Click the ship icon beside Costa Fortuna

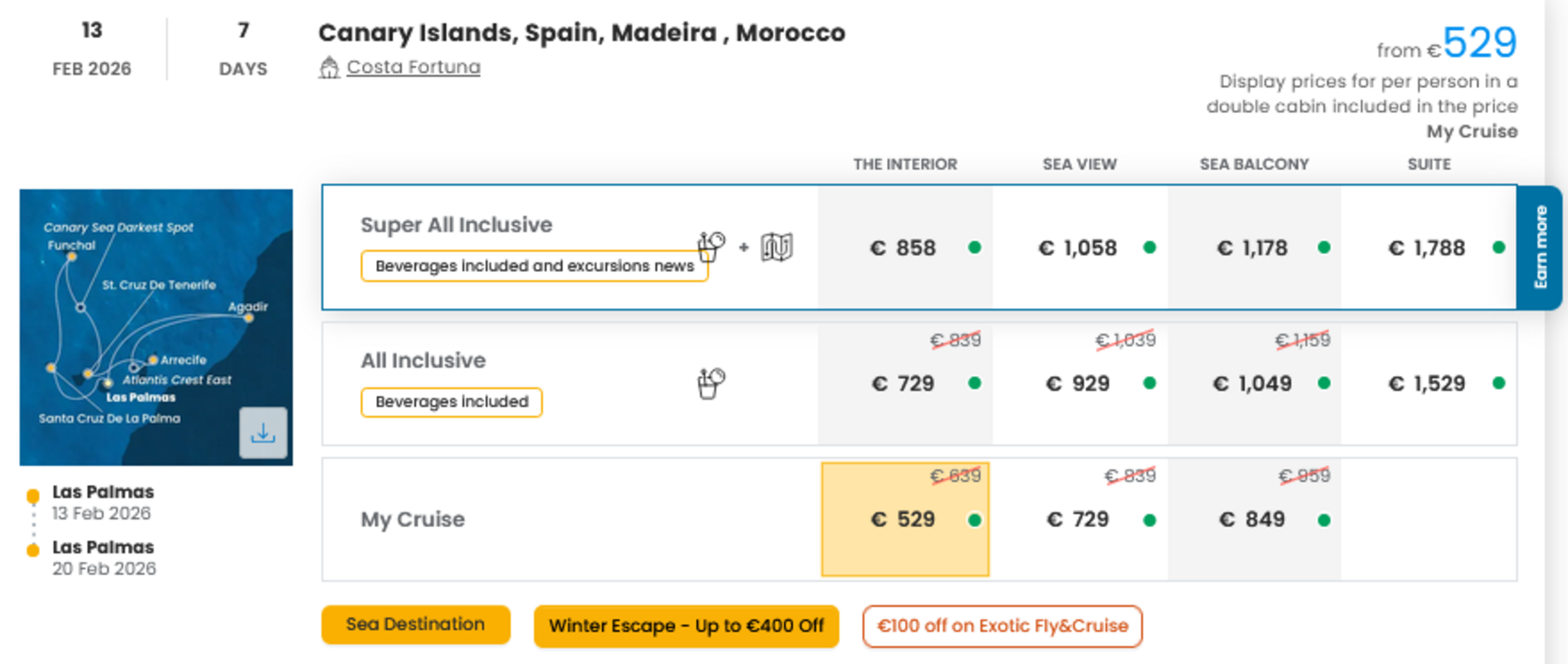[x=329, y=67]
